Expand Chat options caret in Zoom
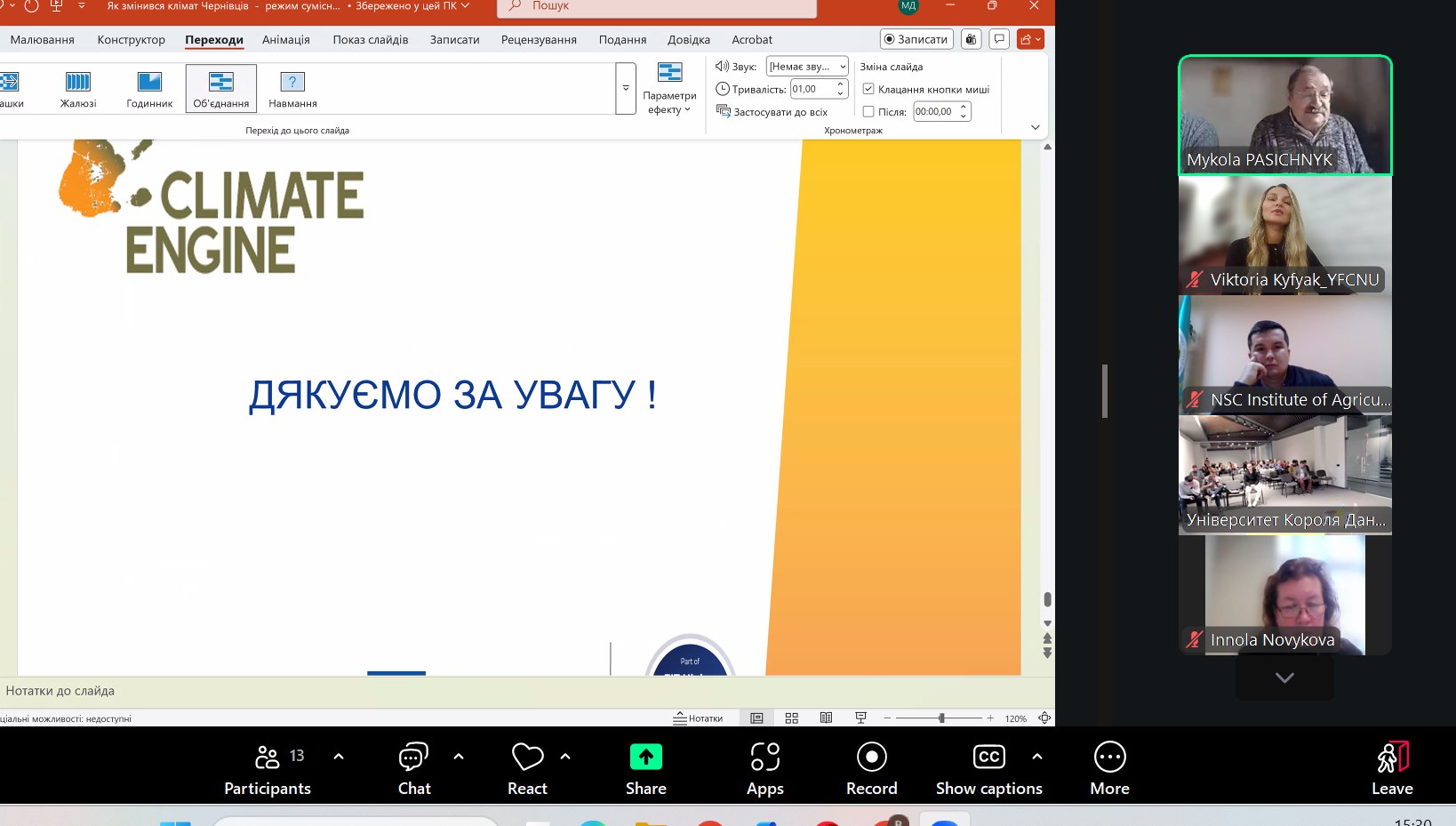The height and width of the screenshot is (826, 1456). [x=459, y=757]
